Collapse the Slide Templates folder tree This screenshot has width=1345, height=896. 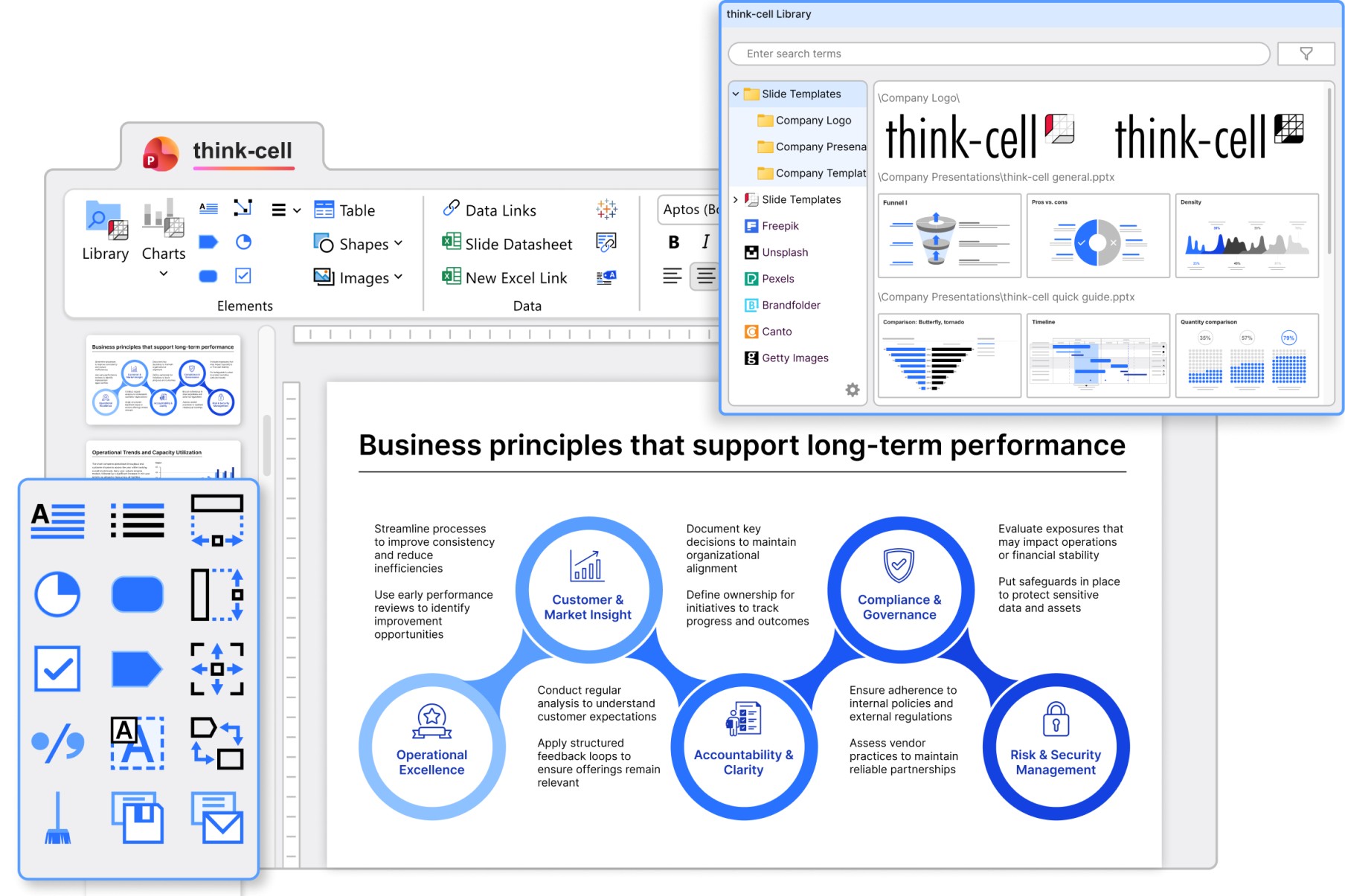coord(736,94)
